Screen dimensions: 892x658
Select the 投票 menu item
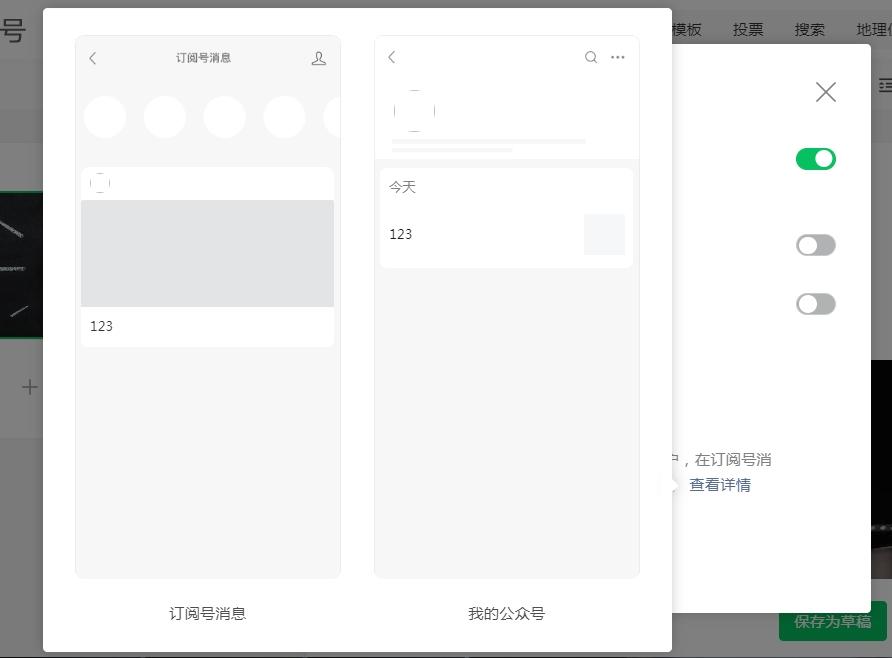point(747,29)
